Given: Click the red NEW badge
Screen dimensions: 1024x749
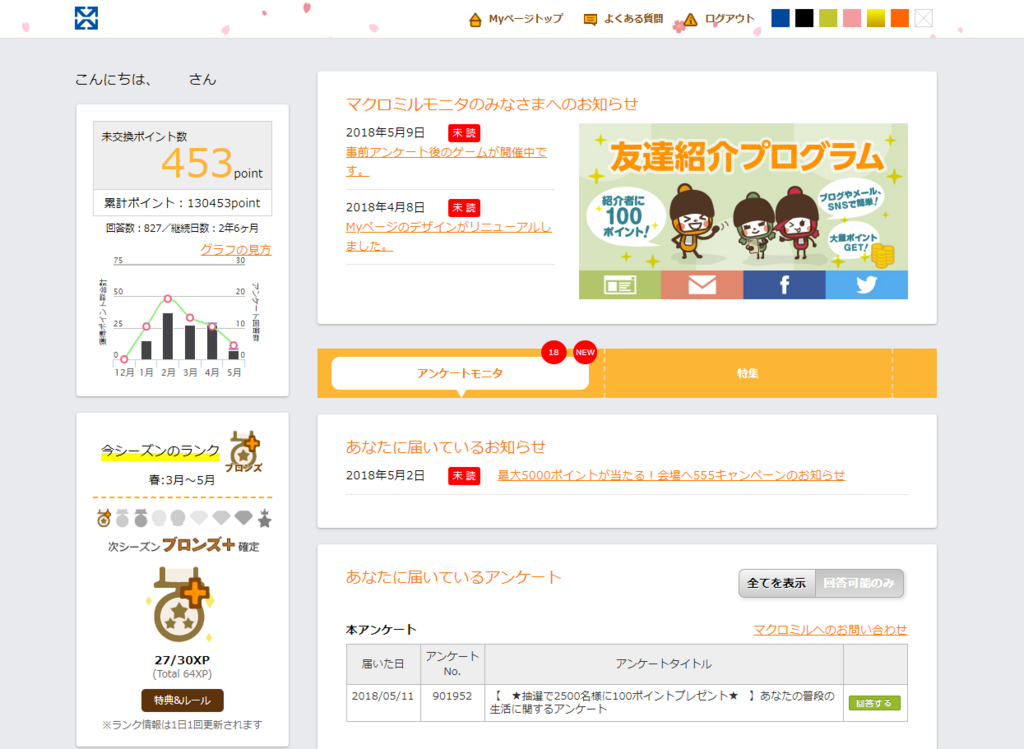Looking at the screenshot, I should coord(585,353).
